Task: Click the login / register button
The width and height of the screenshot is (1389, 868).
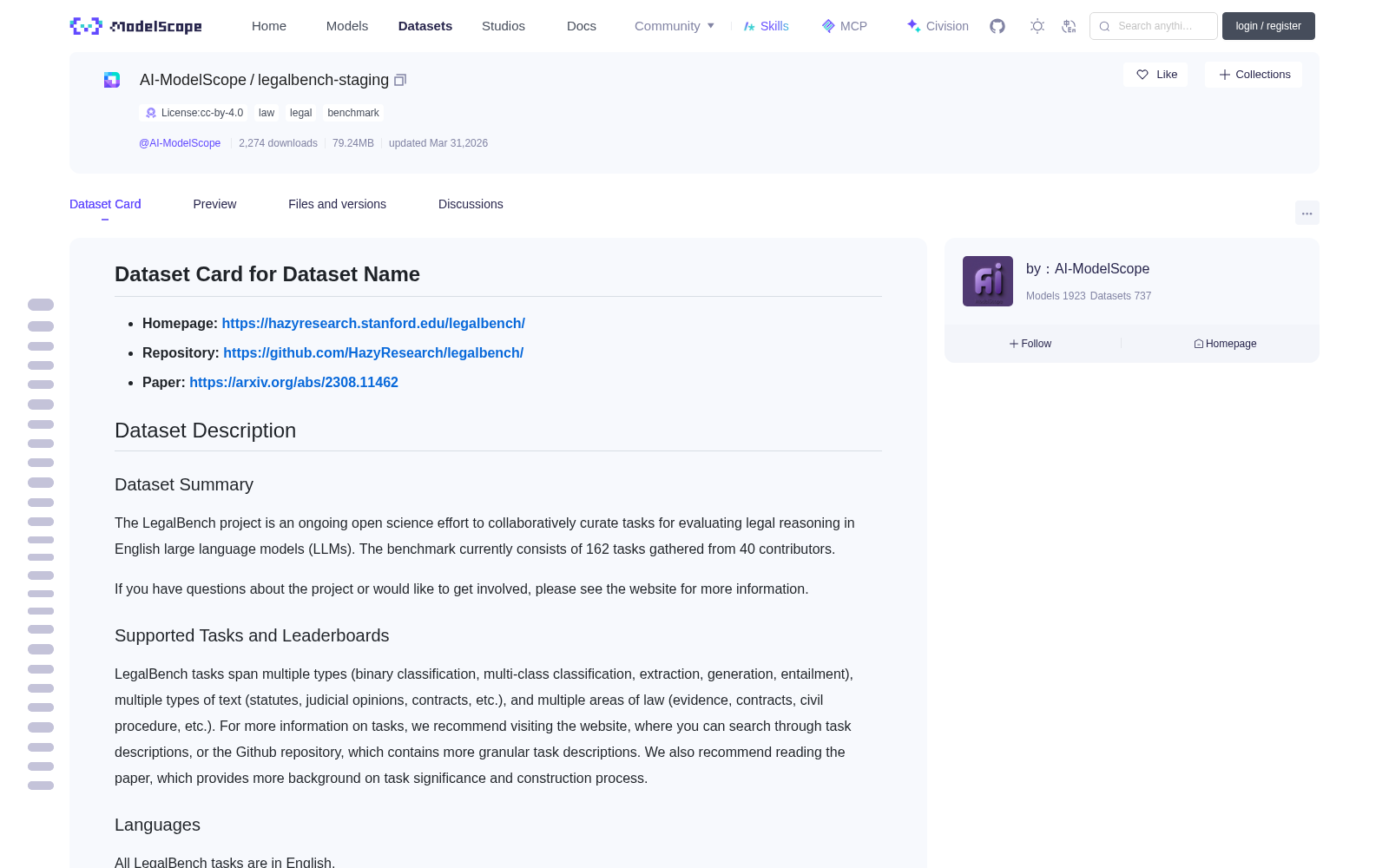Action: pyautogui.click(x=1268, y=26)
